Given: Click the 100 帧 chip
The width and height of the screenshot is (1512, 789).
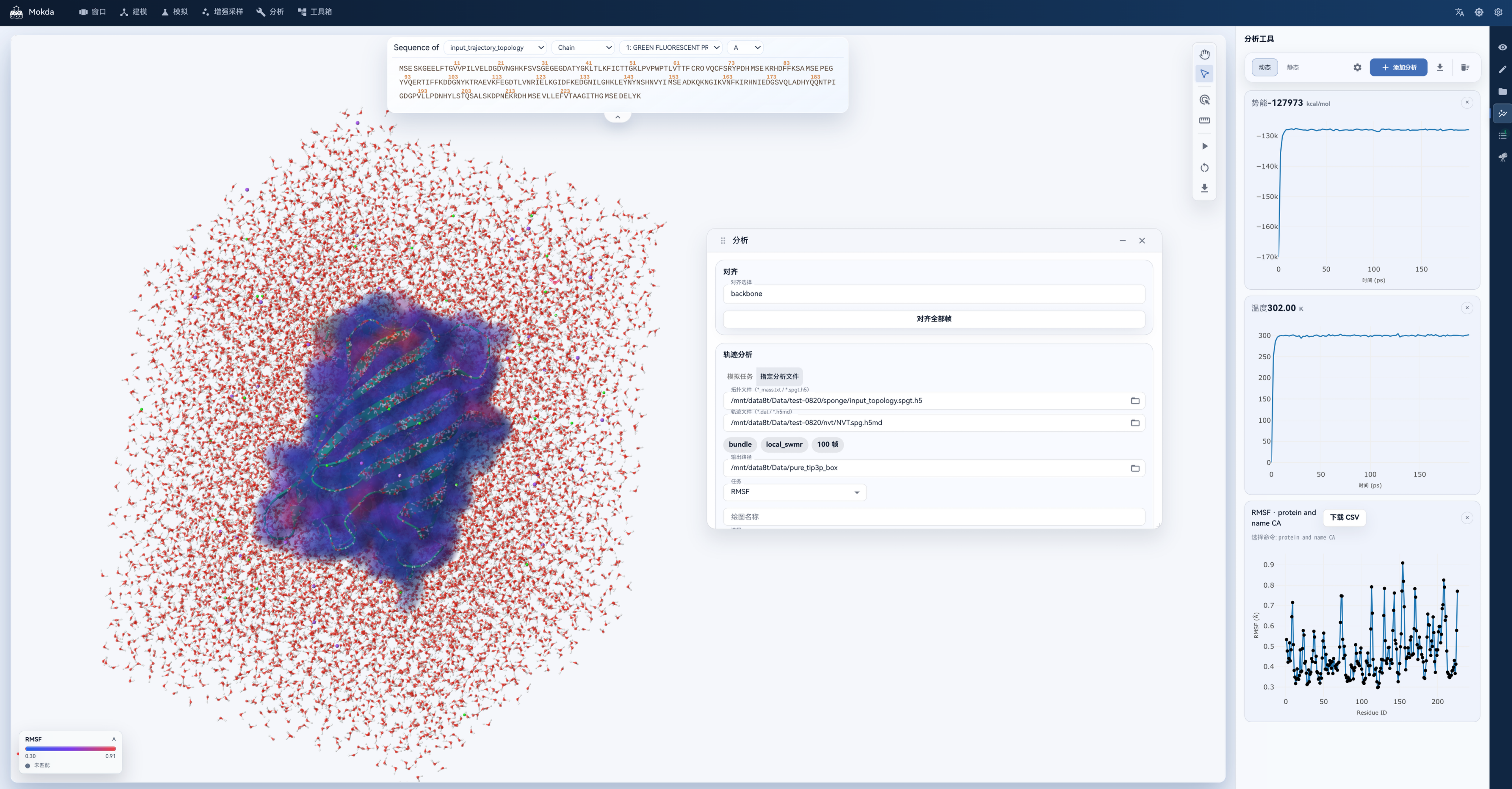Looking at the screenshot, I should 828,445.
